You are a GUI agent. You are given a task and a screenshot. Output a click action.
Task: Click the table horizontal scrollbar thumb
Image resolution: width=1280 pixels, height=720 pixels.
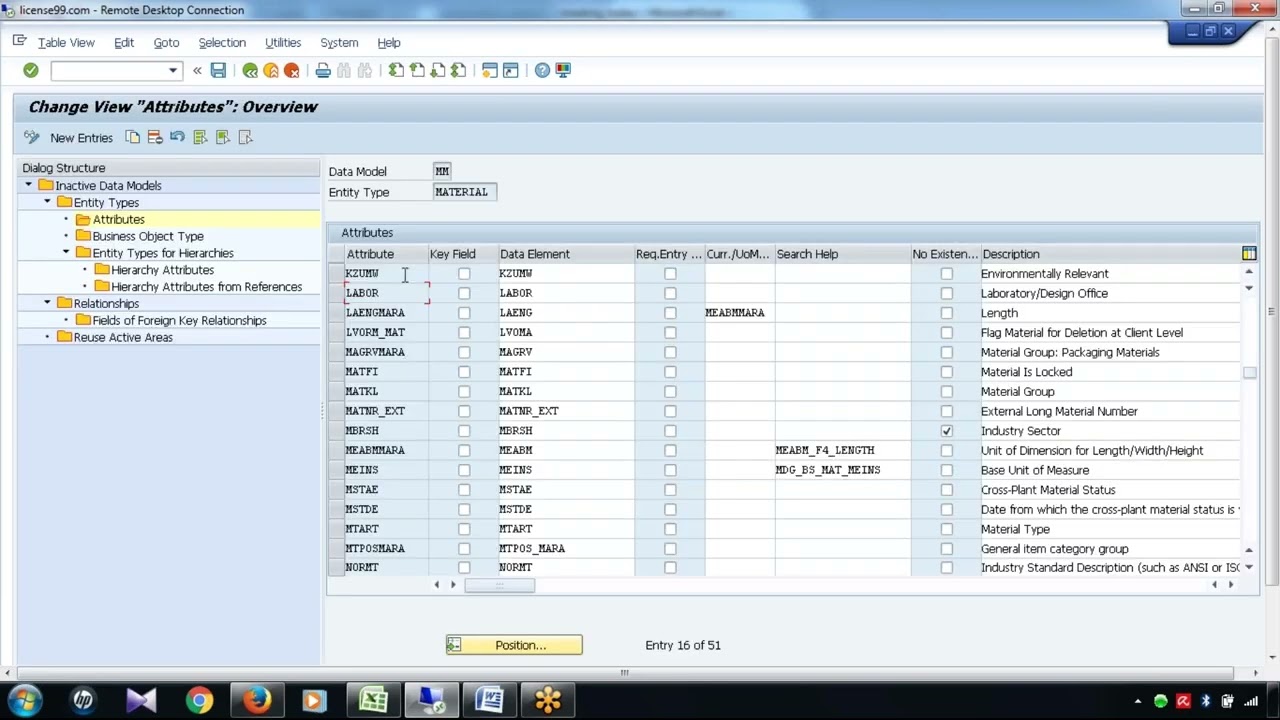[499, 585]
